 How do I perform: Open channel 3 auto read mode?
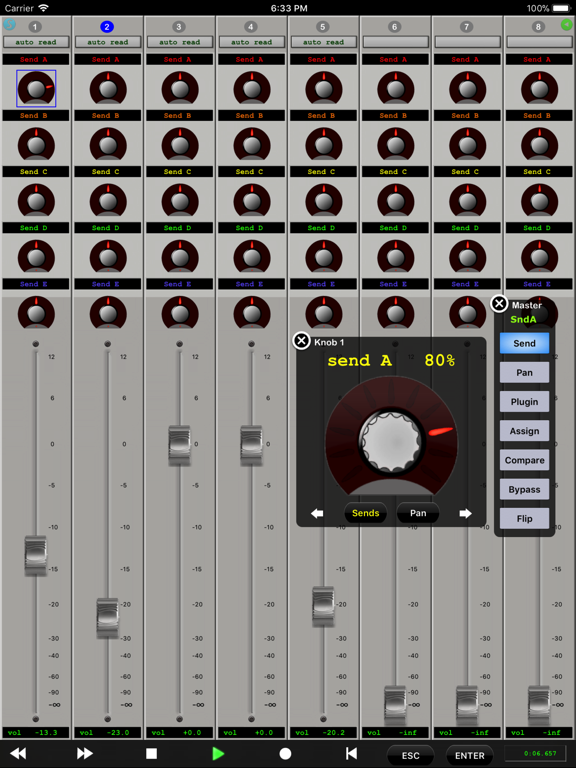[x=180, y=42]
